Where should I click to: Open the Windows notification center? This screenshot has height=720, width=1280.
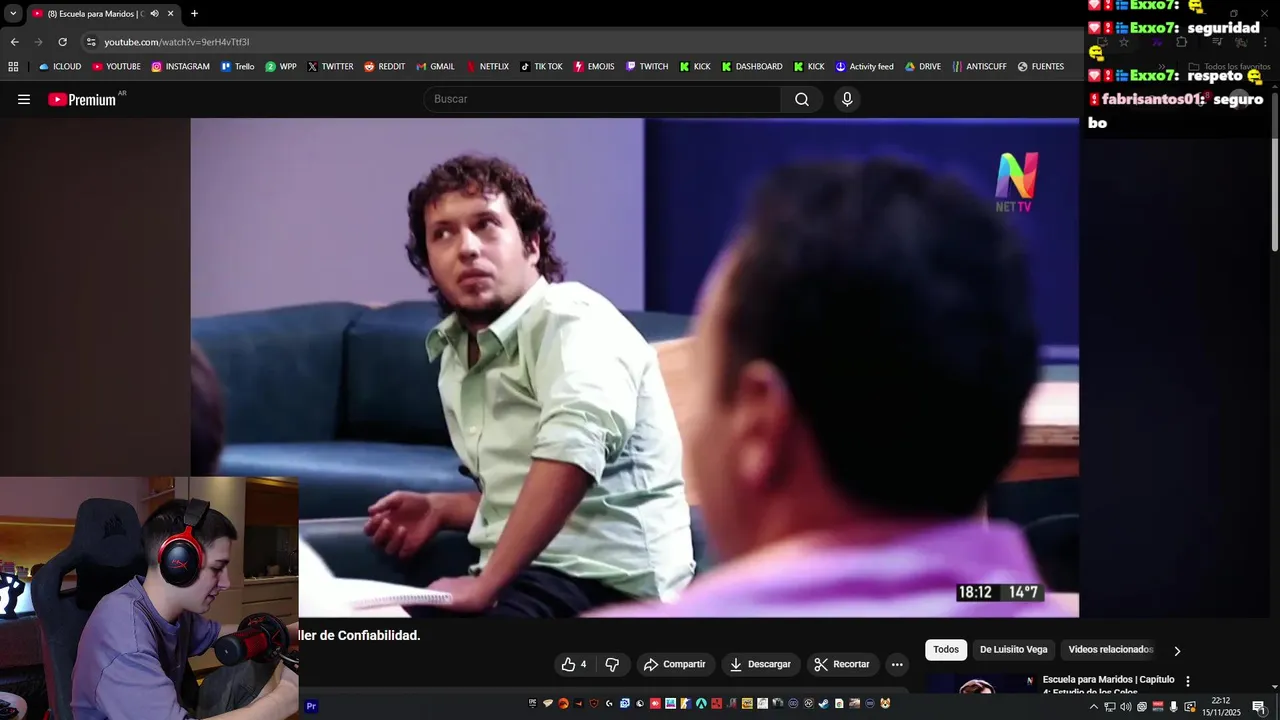coord(1259,707)
